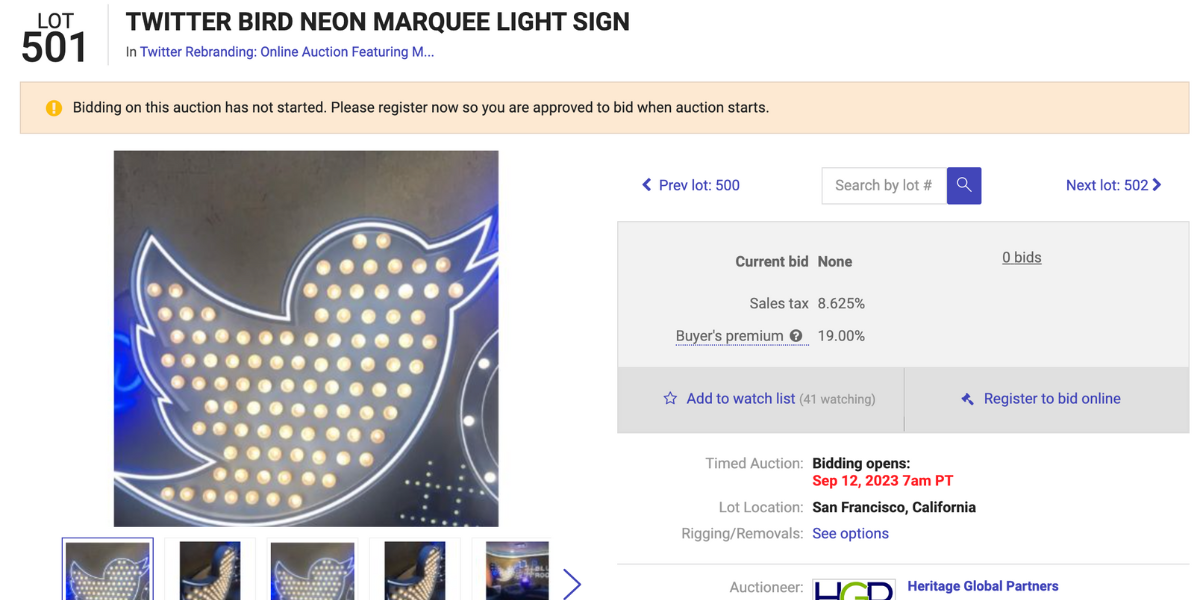
Task: Click the star icon for watch list
Action: (670, 398)
